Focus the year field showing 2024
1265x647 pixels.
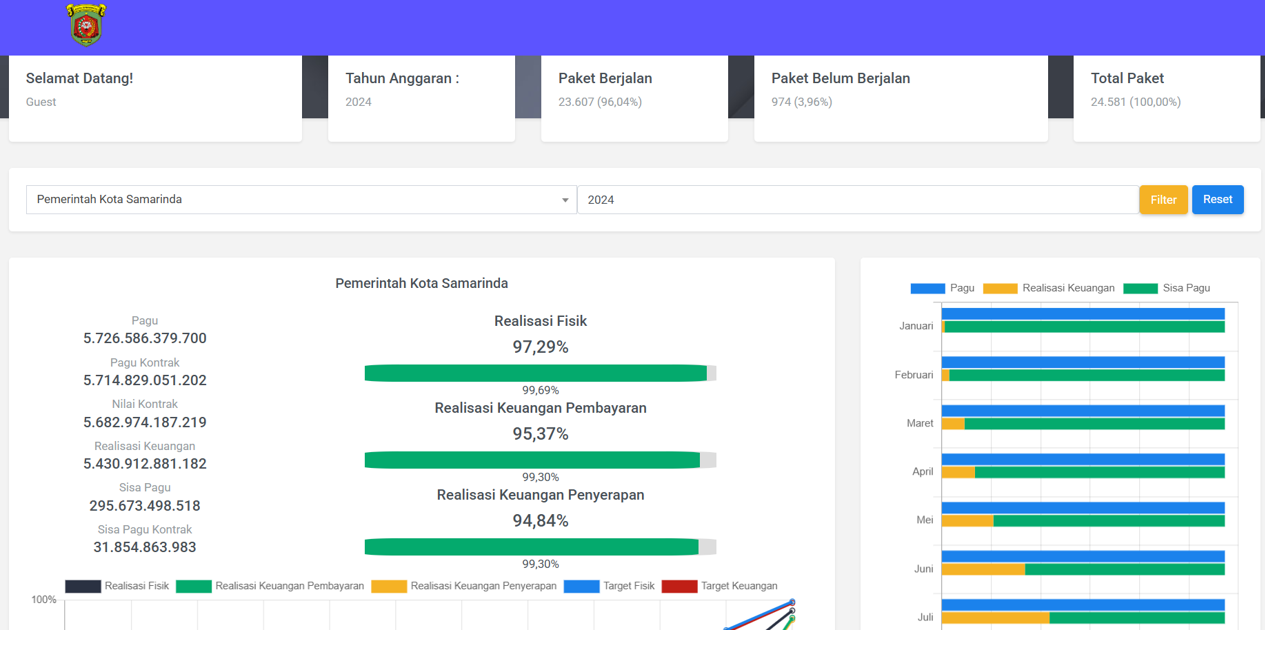click(858, 199)
